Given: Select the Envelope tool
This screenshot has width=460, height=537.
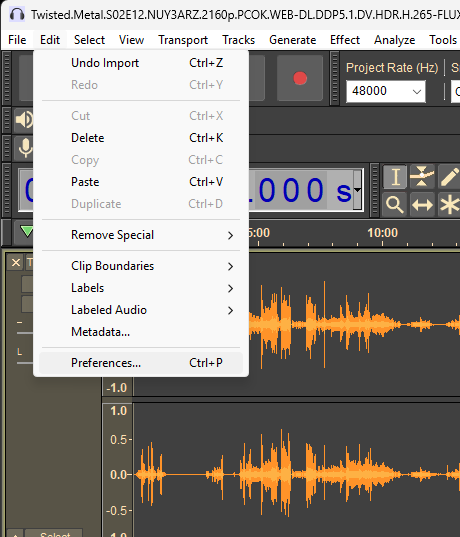Looking at the screenshot, I should point(422,177).
